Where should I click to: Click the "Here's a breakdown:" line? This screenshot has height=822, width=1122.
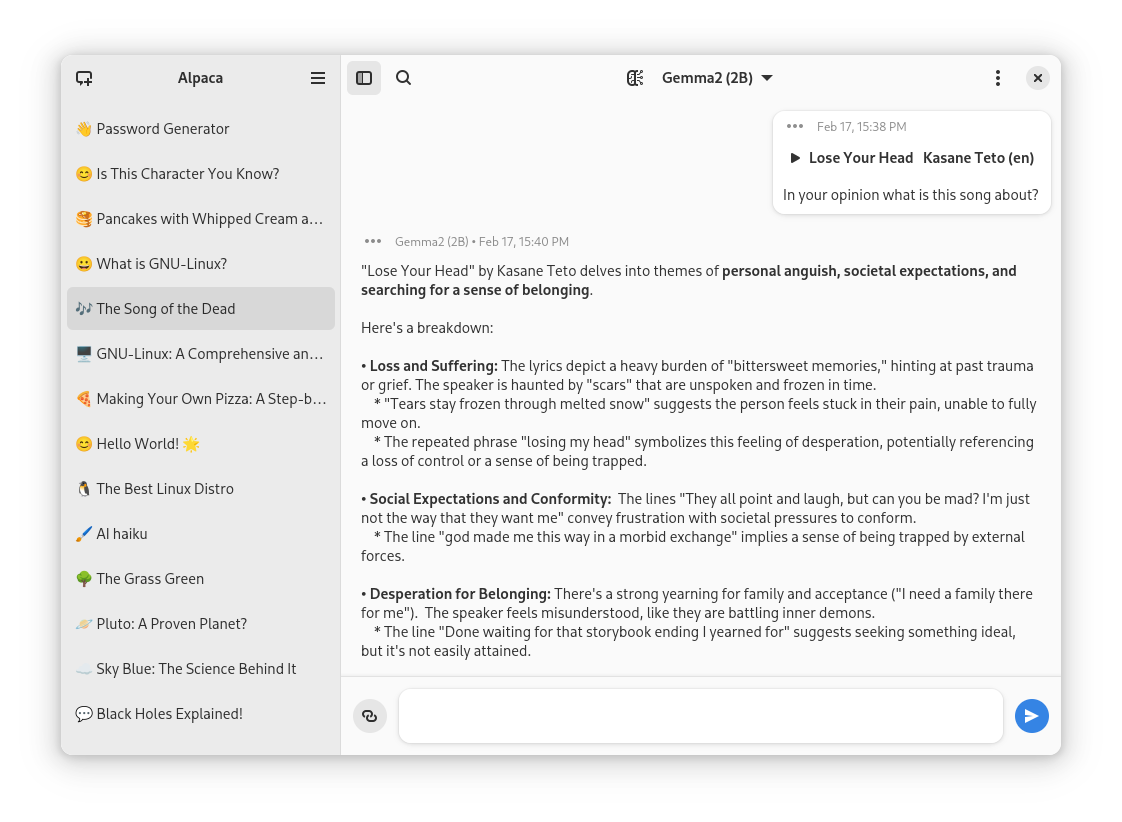(427, 328)
